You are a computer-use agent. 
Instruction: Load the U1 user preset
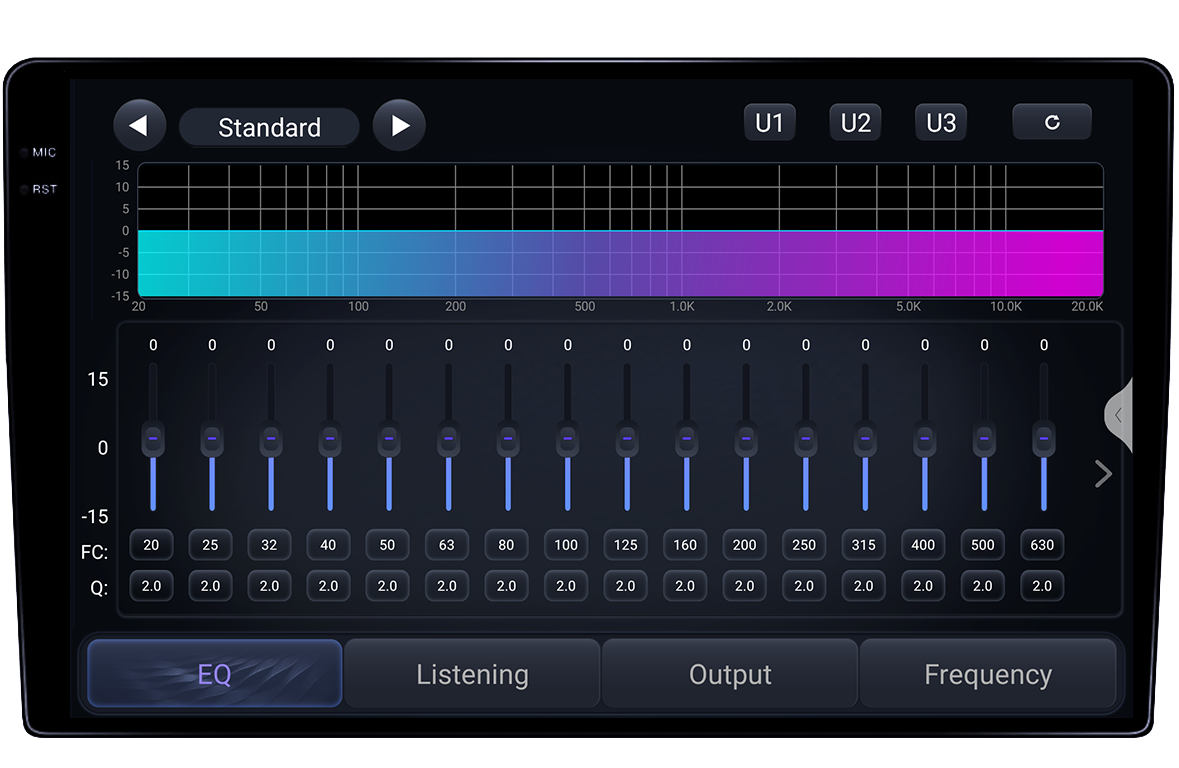(769, 123)
